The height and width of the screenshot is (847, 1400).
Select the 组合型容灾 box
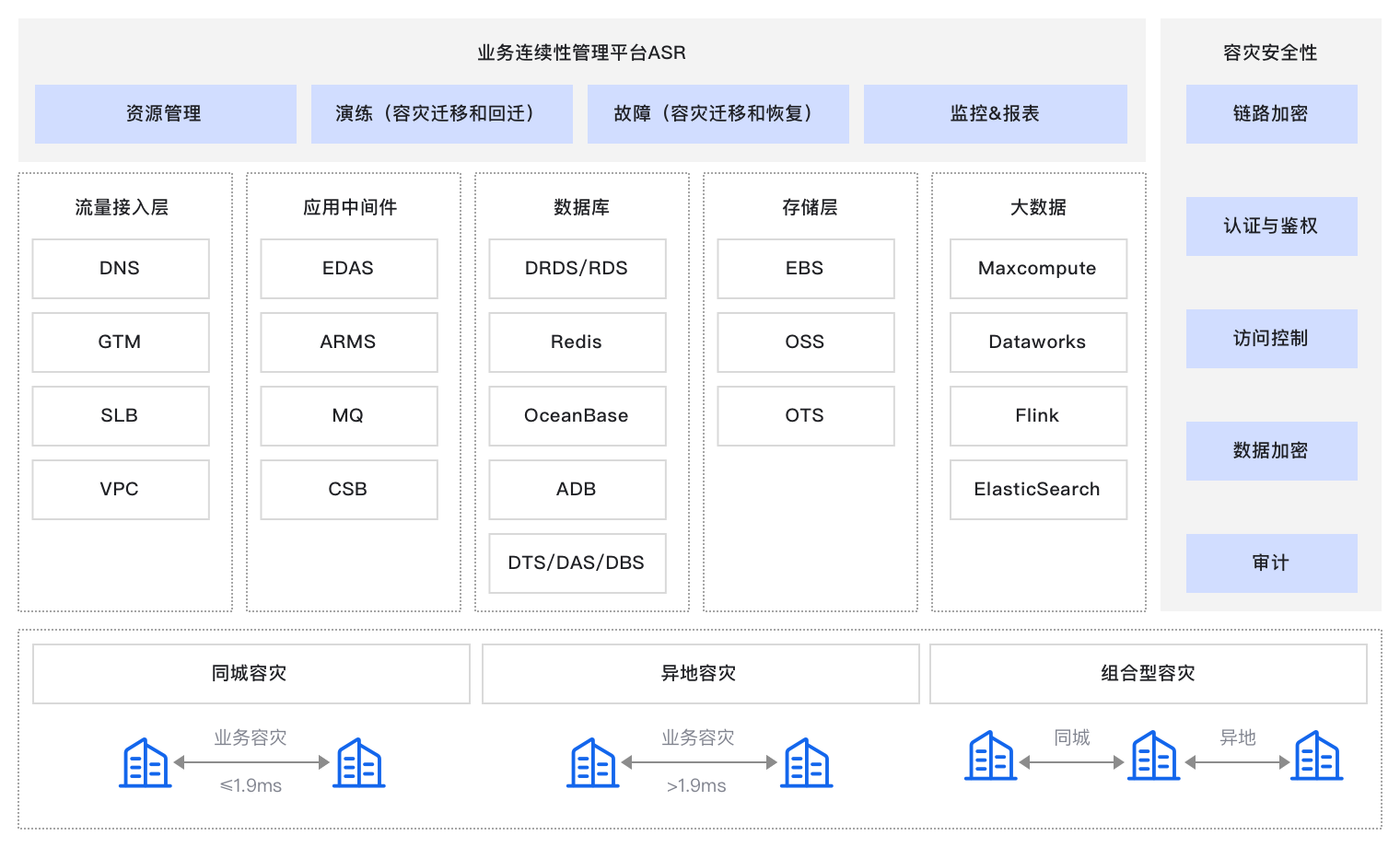pyautogui.click(x=1149, y=674)
